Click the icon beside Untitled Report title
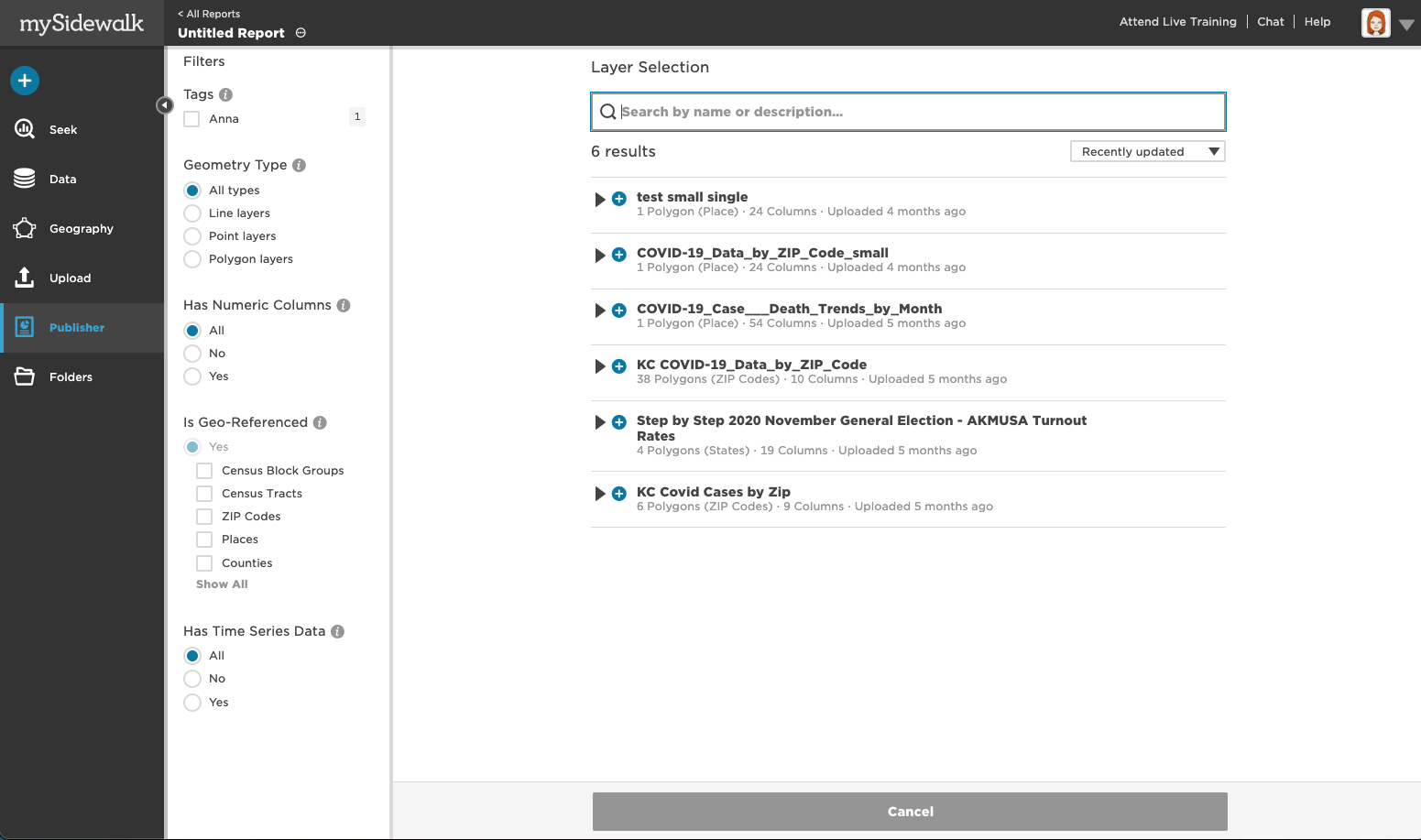Screen dimensions: 1421x840 tap(301, 33)
